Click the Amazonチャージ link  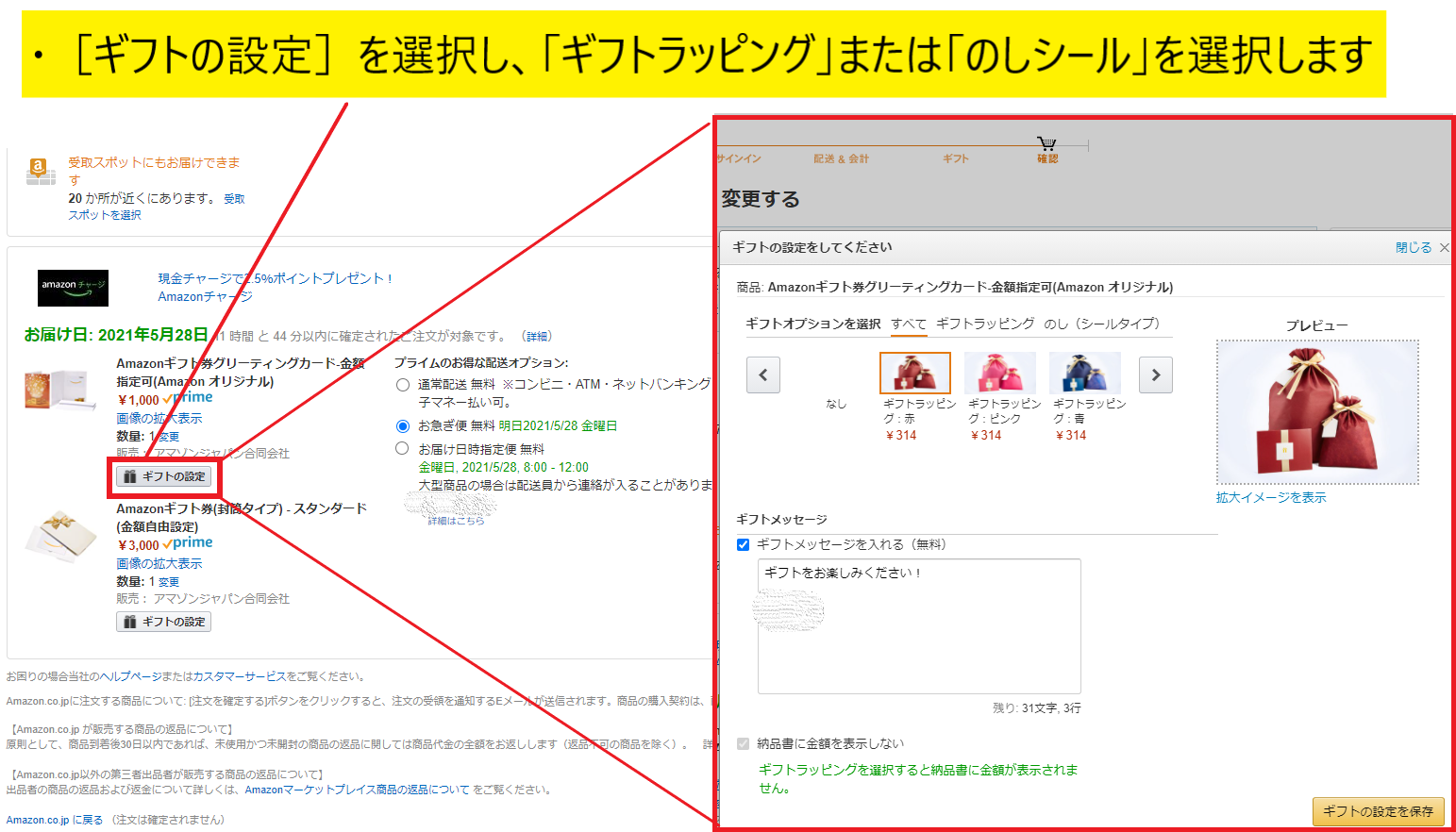pos(205,296)
